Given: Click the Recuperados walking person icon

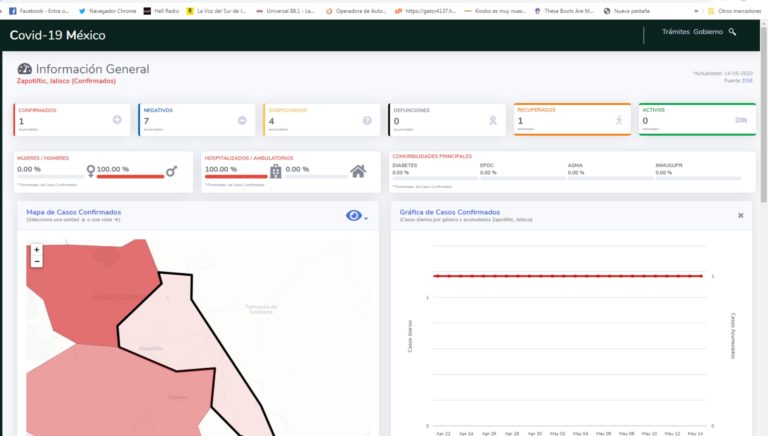Looking at the screenshot, I should pyautogui.click(x=618, y=120).
